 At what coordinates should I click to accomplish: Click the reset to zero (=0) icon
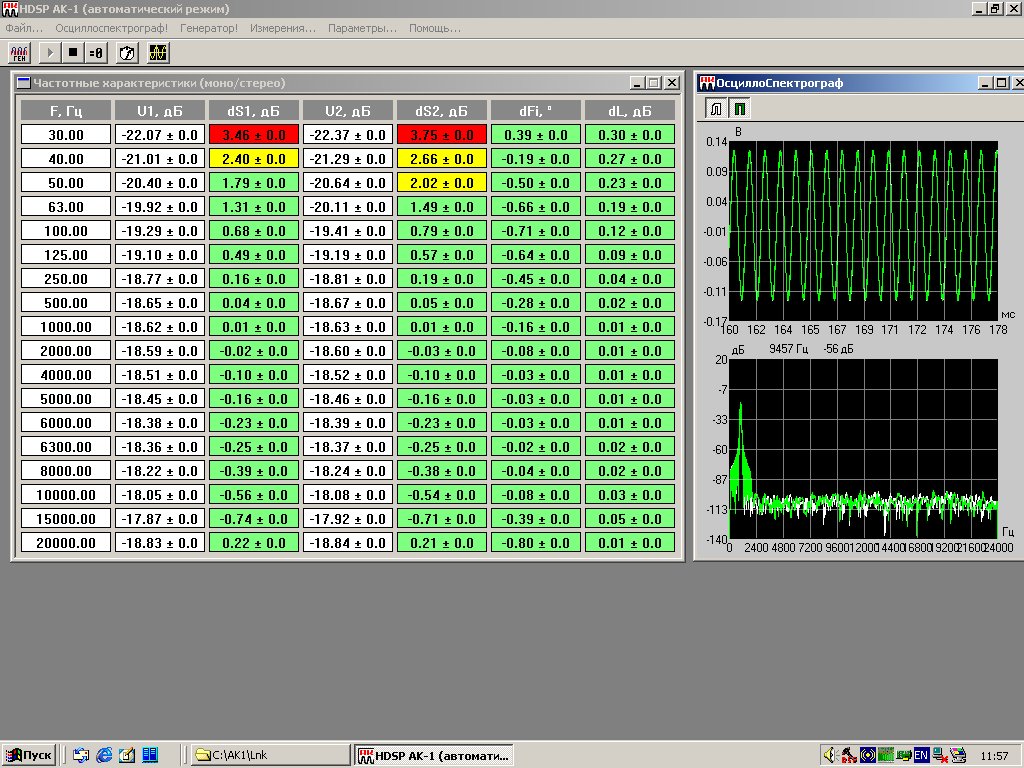[96, 51]
